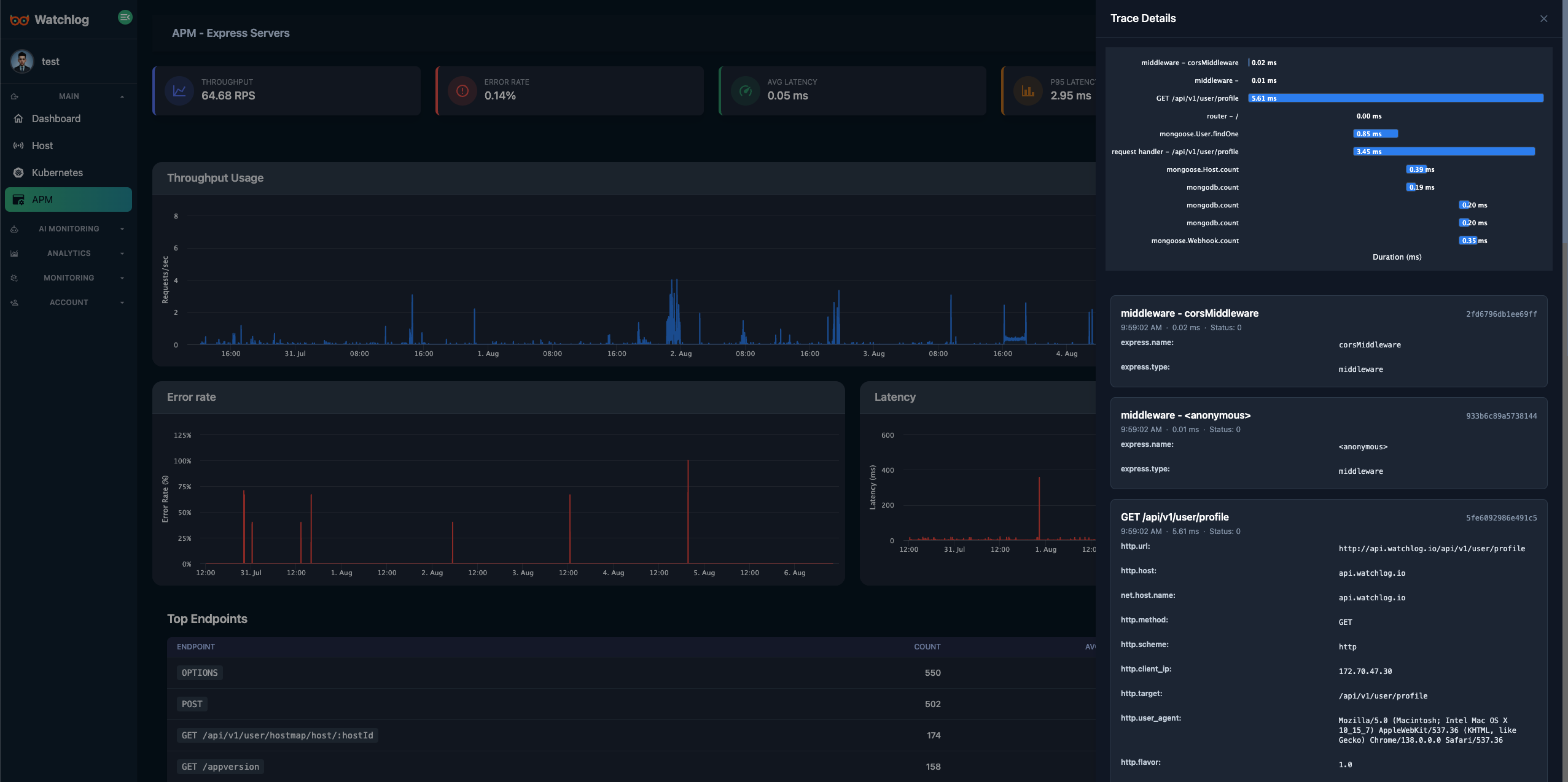Click the request handler span bar
This screenshot has width=1568, height=782.
pos(1443,152)
